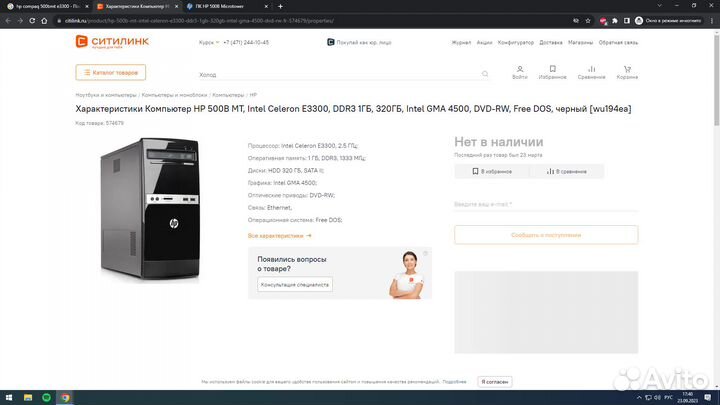
Task: Click the volume tray icon
Action: pos(657,398)
